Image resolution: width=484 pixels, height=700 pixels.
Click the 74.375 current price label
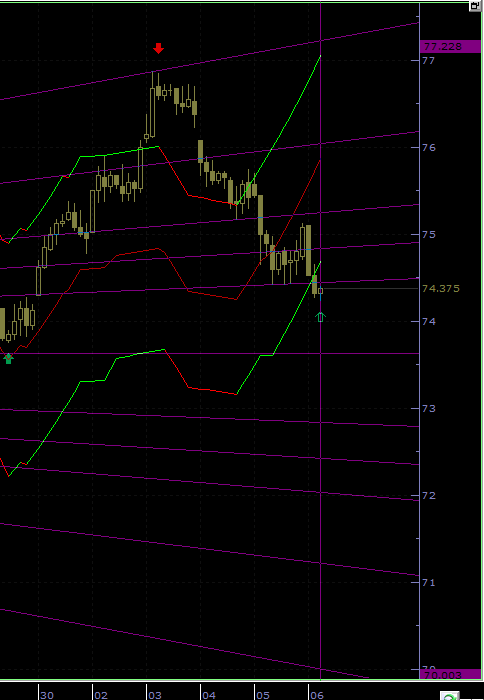coord(441,289)
